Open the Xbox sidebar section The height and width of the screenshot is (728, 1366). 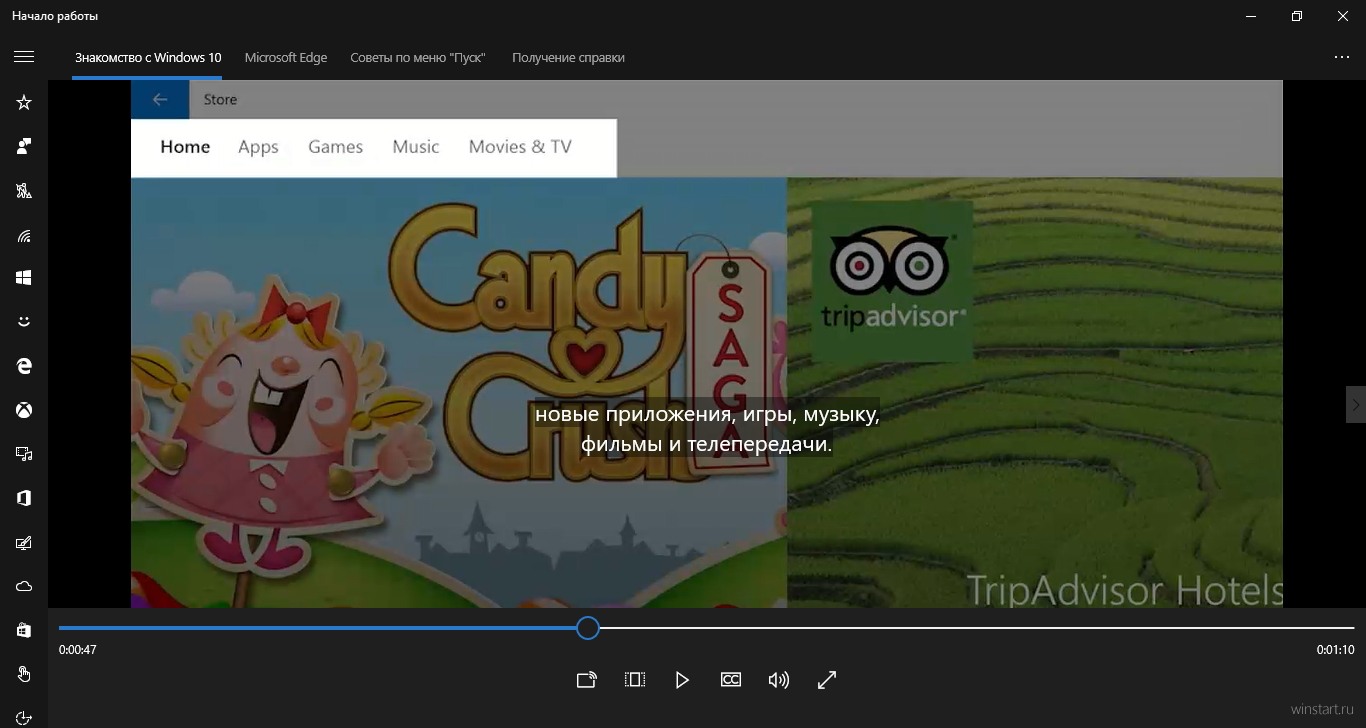pos(24,410)
